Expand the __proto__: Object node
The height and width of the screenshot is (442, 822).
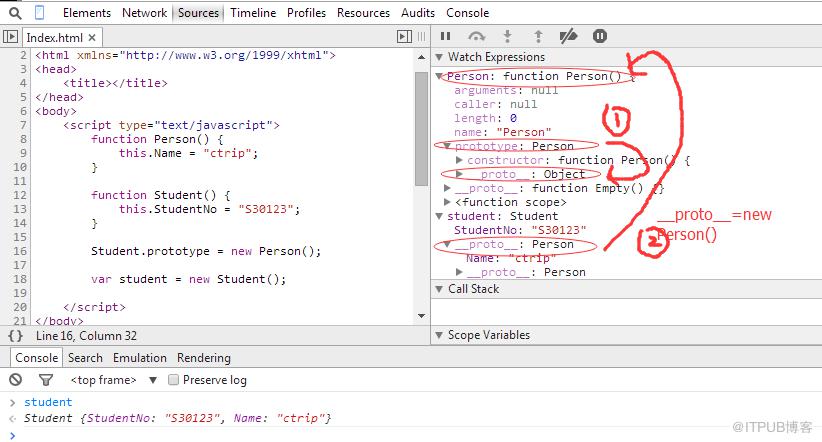[459, 174]
